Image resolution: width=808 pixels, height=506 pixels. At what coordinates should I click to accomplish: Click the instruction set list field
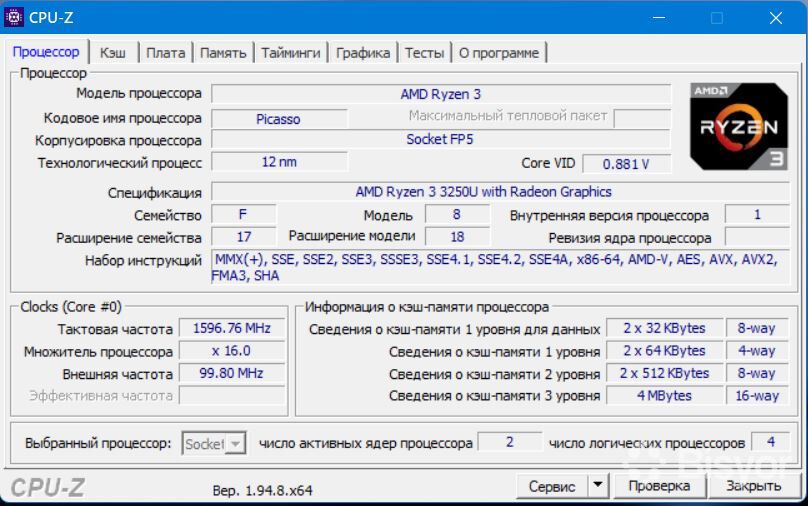click(500, 267)
